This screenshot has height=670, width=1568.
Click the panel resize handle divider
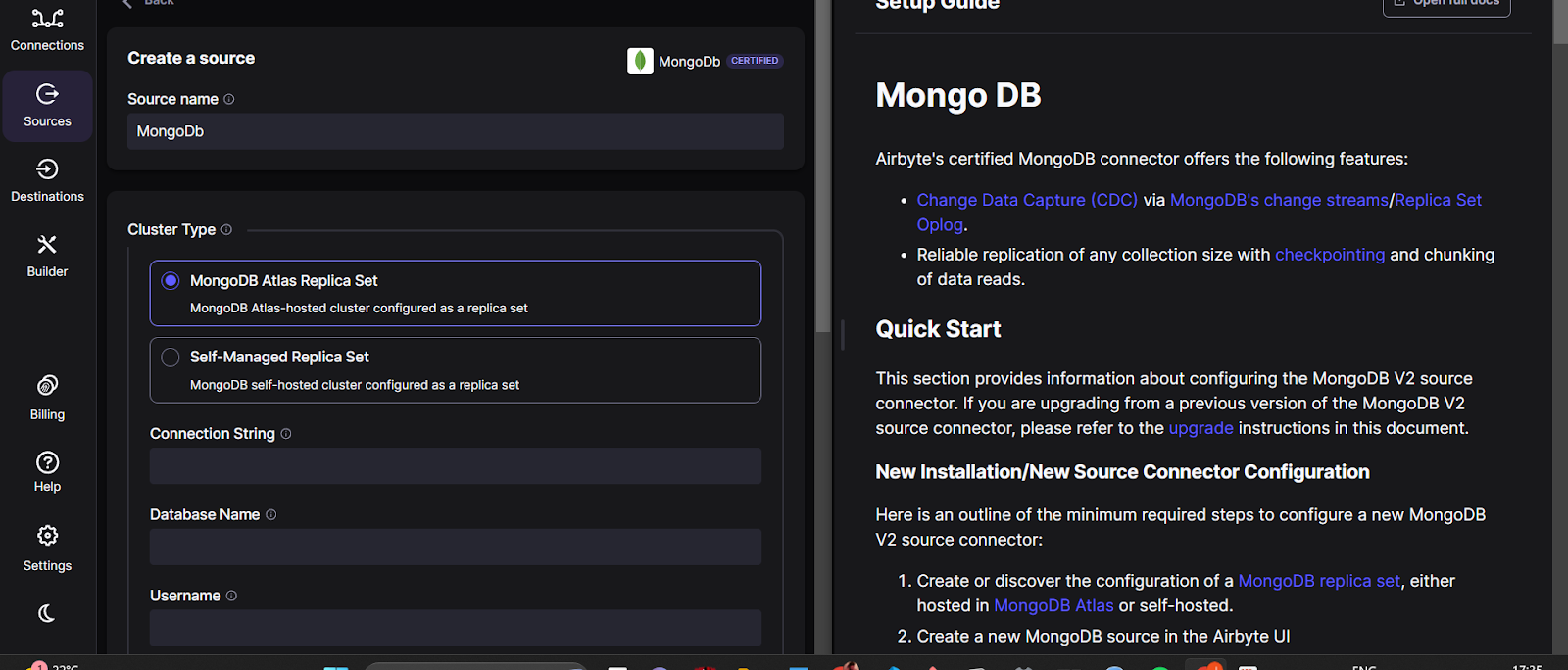pyautogui.click(x=842, y=335)
